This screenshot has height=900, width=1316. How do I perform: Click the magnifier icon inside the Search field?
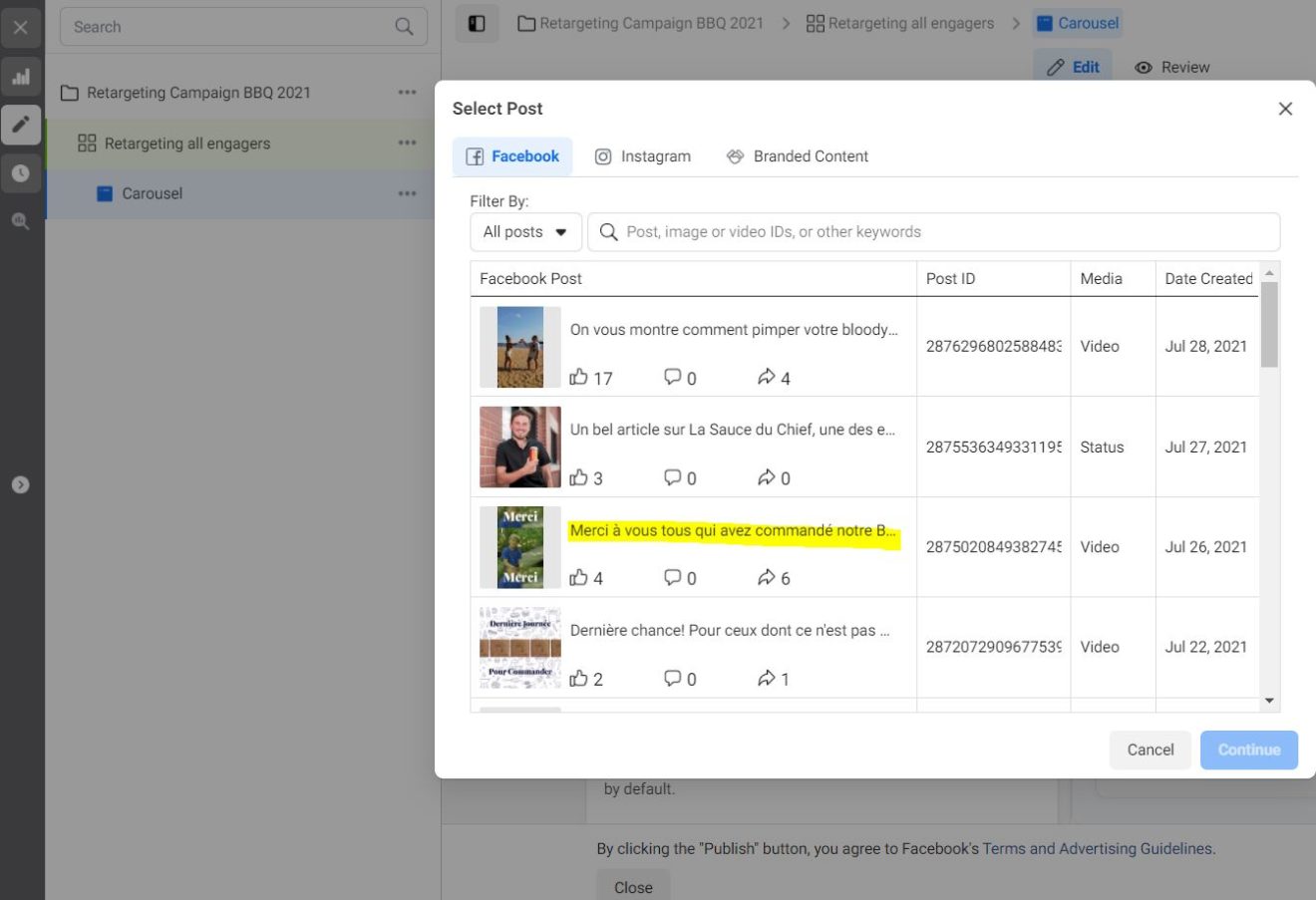coord(403,26)
